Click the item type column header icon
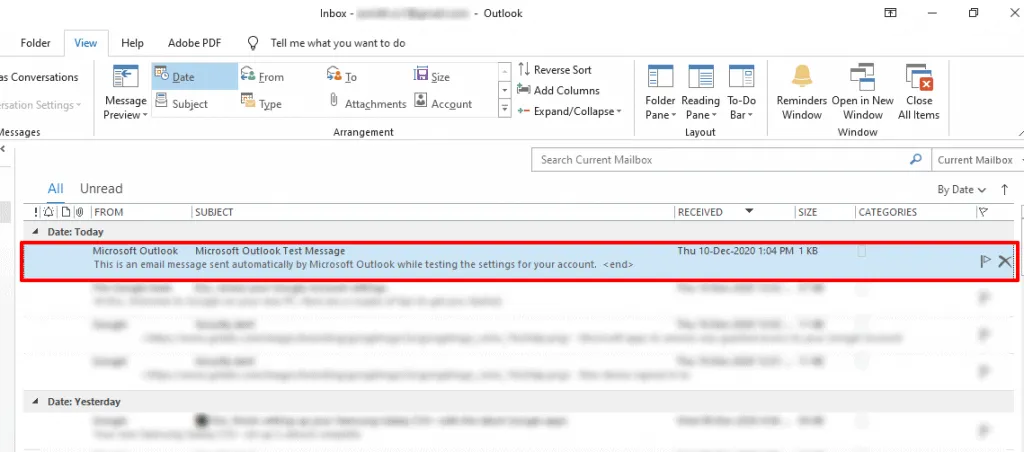 tap(65, 212)
